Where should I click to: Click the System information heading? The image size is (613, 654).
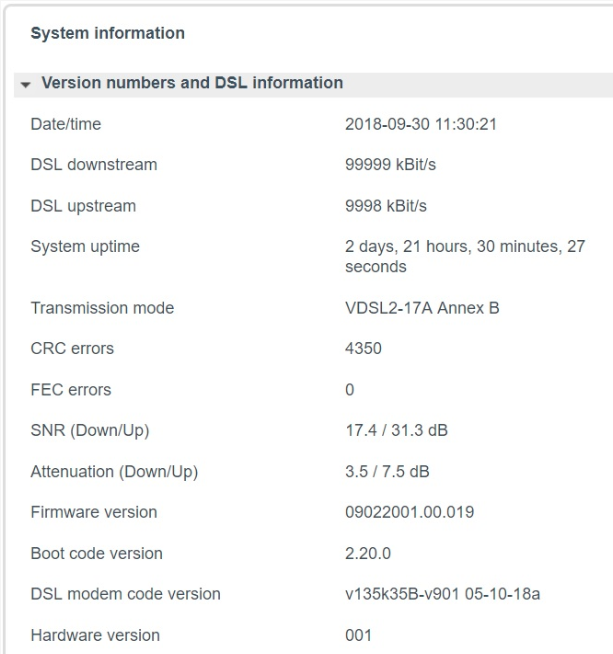click(x=108, y=33)
